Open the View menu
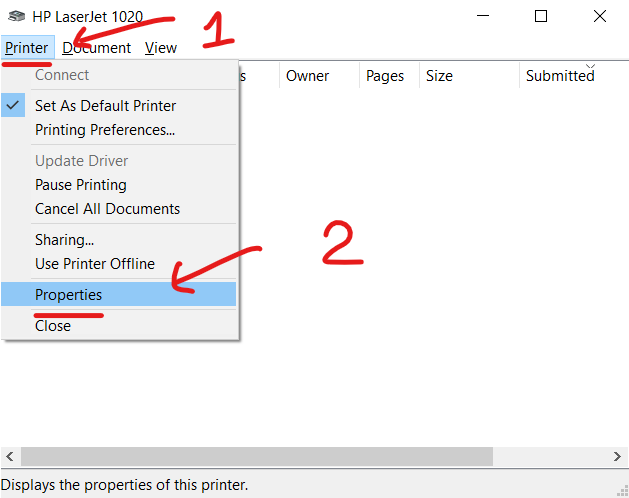629x498 pixels. [160, 47]
